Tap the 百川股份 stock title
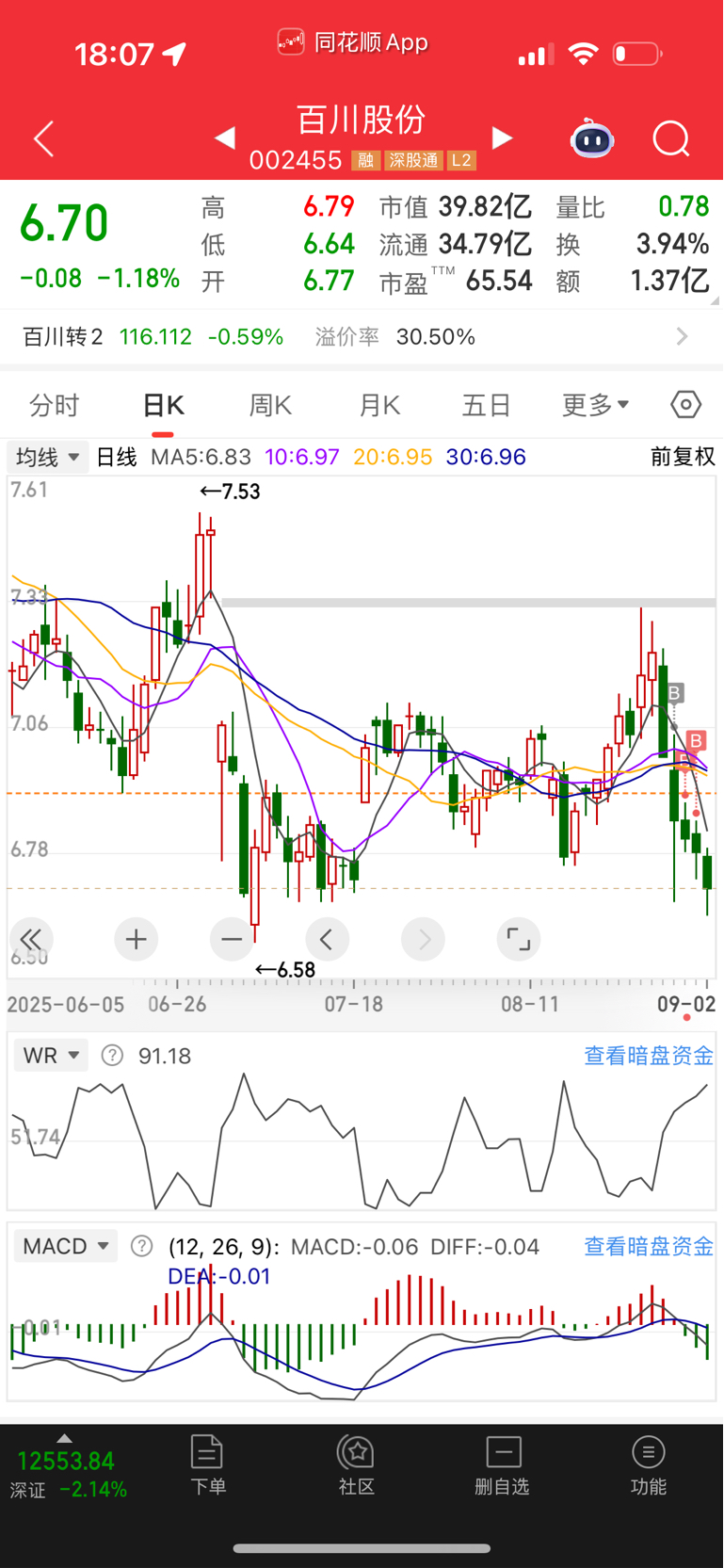 click(x=362, y=121)
